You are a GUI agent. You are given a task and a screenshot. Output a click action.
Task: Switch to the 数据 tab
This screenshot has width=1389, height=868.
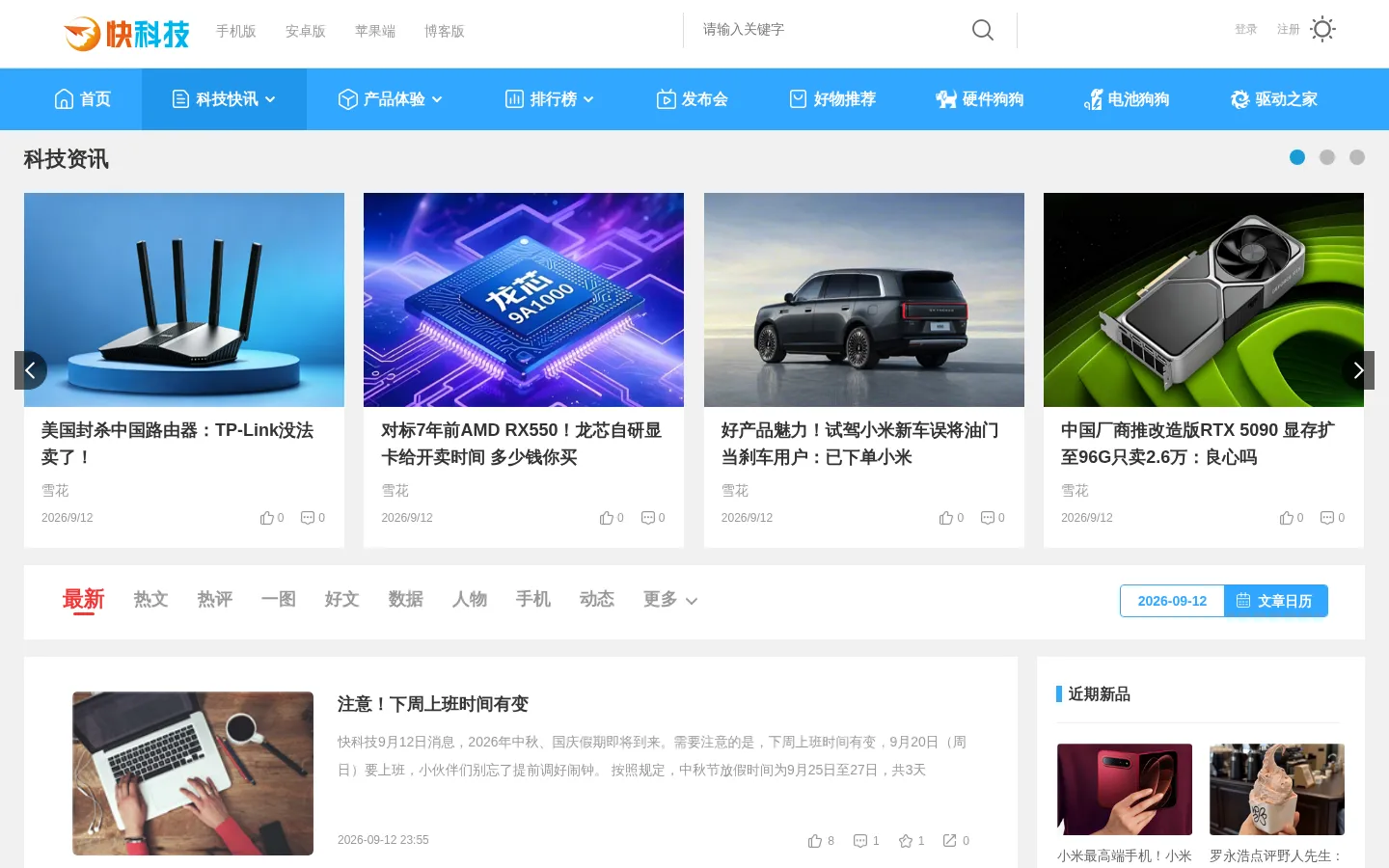tap(406, 600)
